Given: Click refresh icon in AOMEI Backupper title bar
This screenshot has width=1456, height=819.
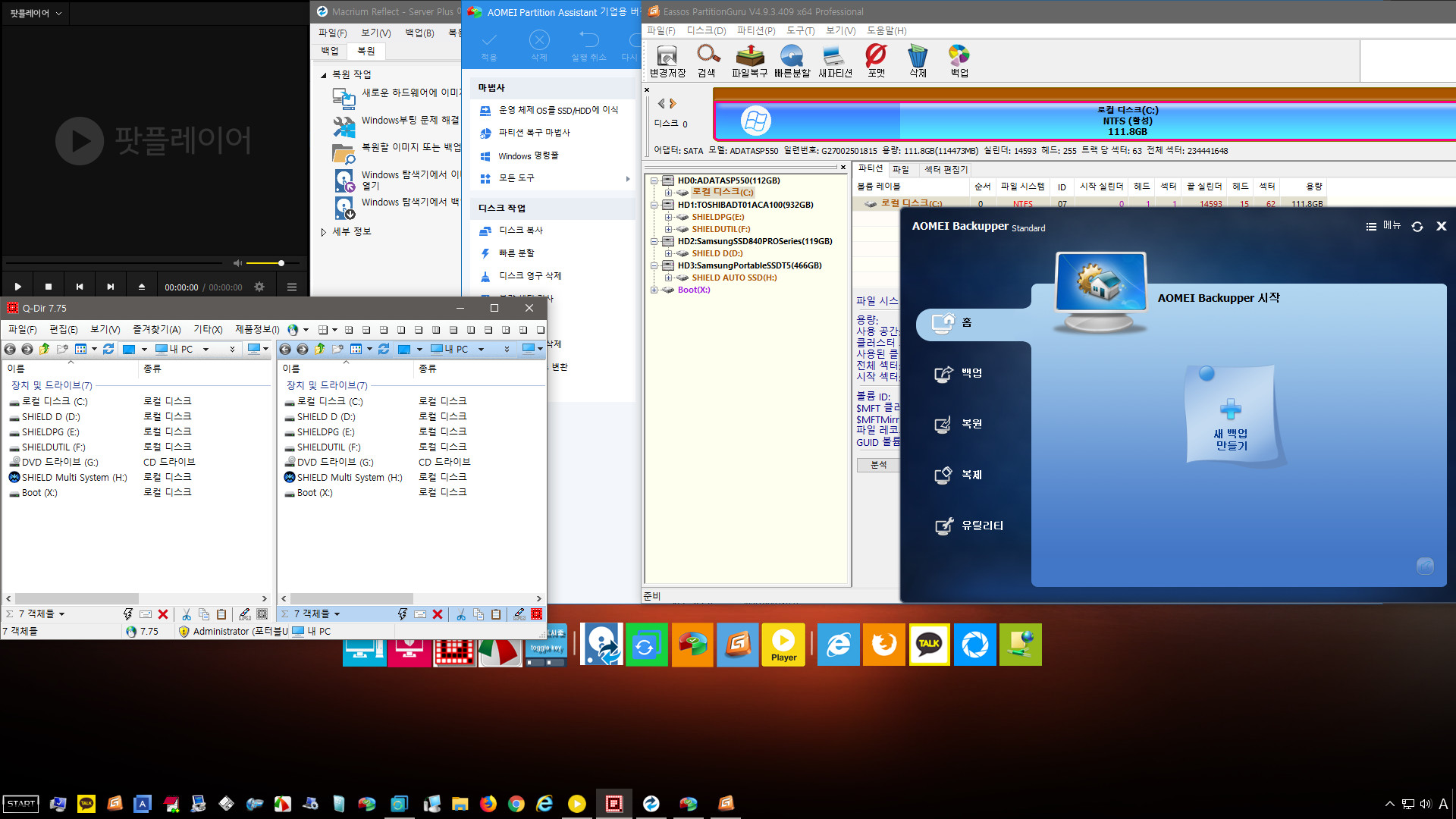Looking at the screenshot, I should pyautogui.click(x=1417, y=226).
